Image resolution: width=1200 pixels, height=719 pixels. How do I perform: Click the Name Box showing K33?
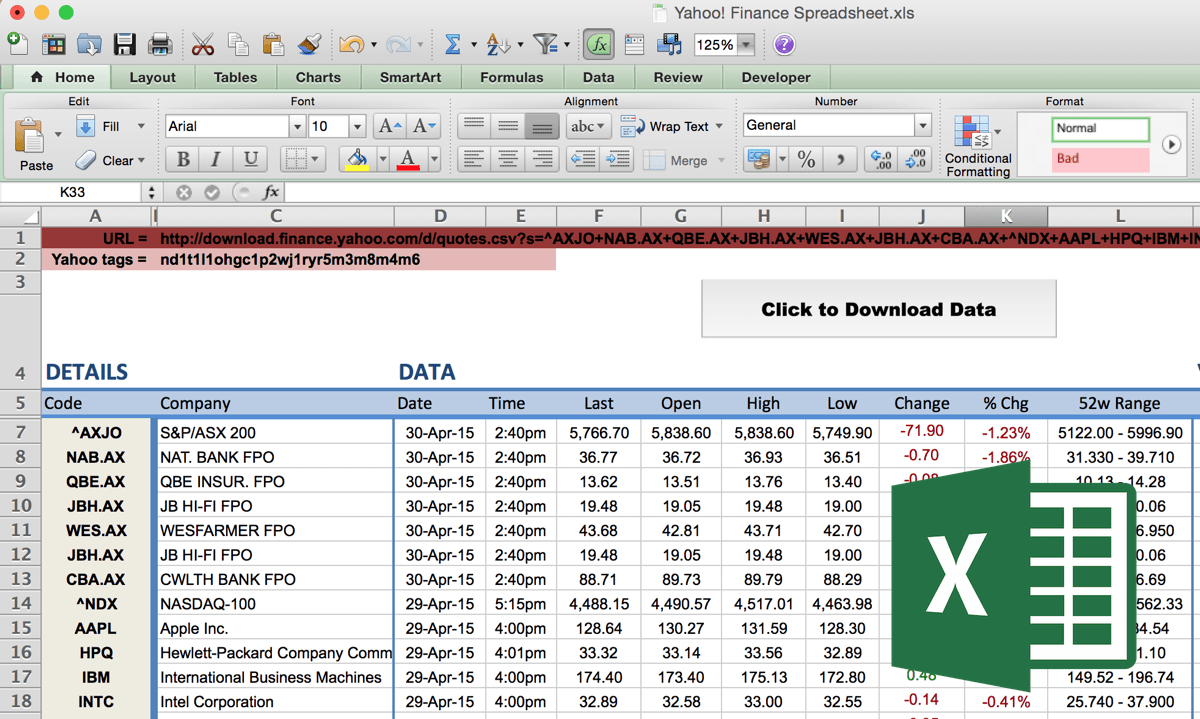click(72, 192)
